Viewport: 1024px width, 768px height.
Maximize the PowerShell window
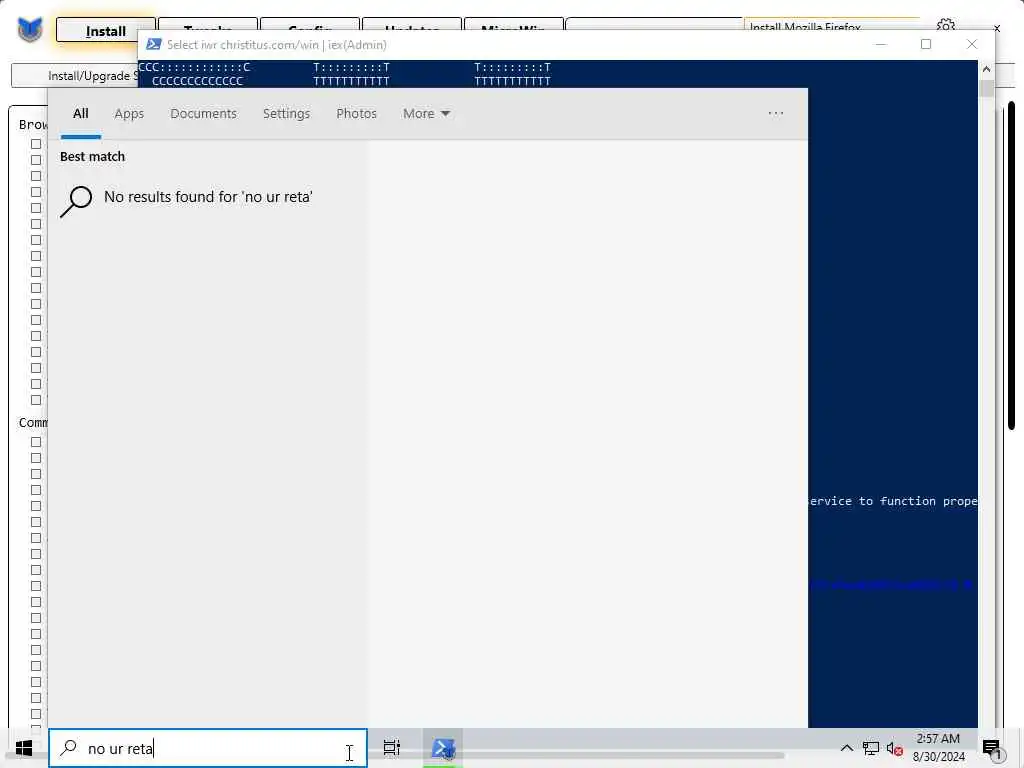tap(925, 44)
